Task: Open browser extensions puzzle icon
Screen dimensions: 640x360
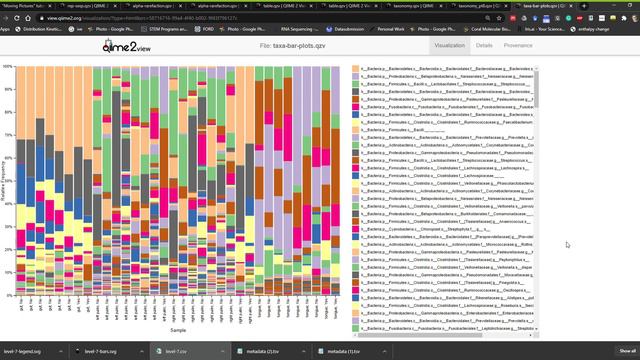Action: click(x=624, y=18)
